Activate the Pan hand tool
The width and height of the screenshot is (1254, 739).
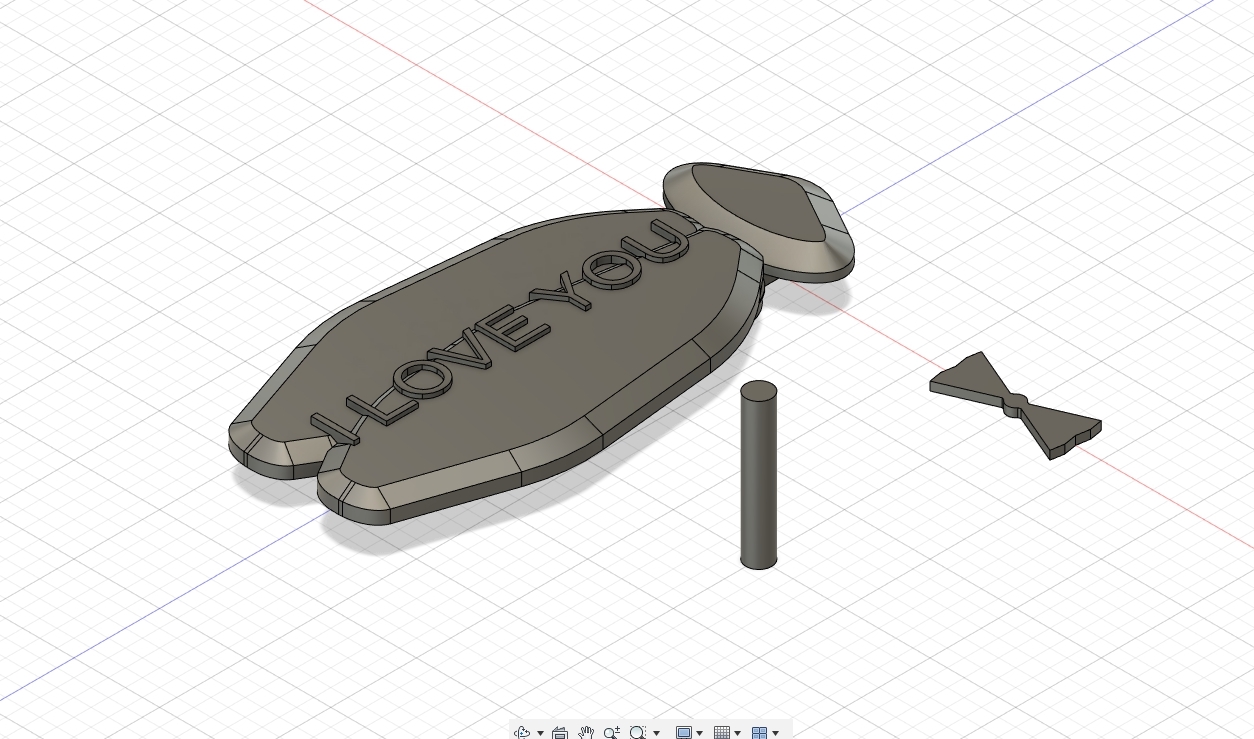click(586, 733)
